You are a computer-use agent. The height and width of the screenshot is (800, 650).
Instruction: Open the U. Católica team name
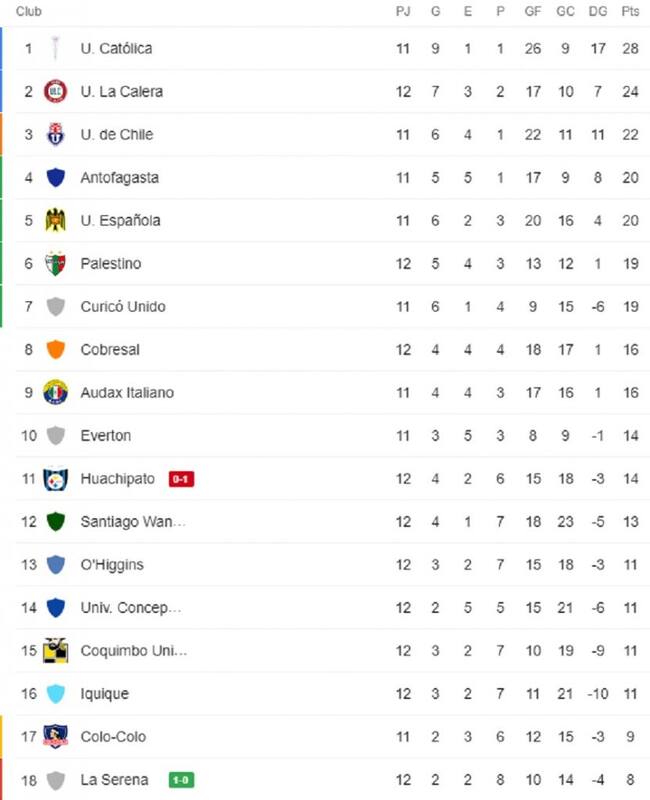[116, 48]
